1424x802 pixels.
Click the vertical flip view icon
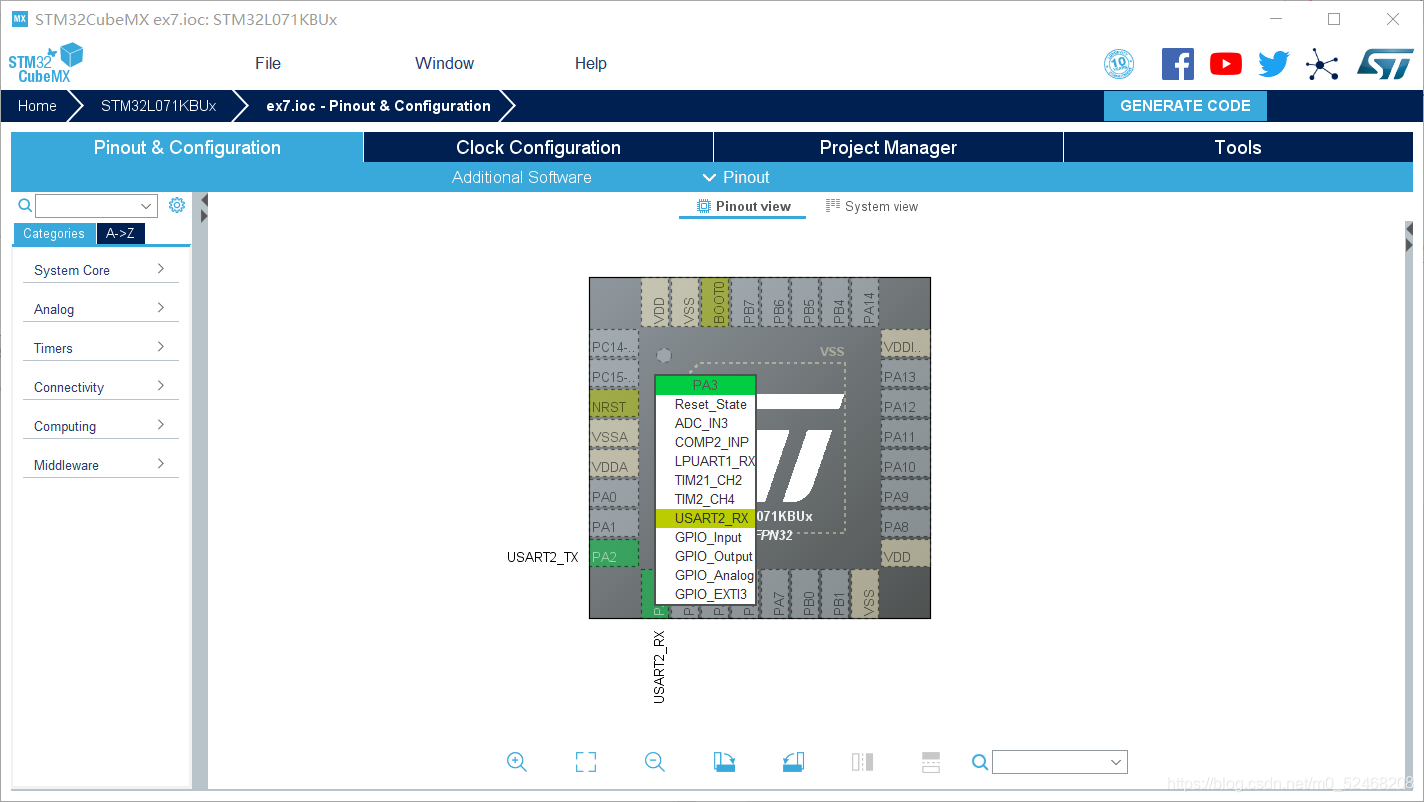[862, 762]
